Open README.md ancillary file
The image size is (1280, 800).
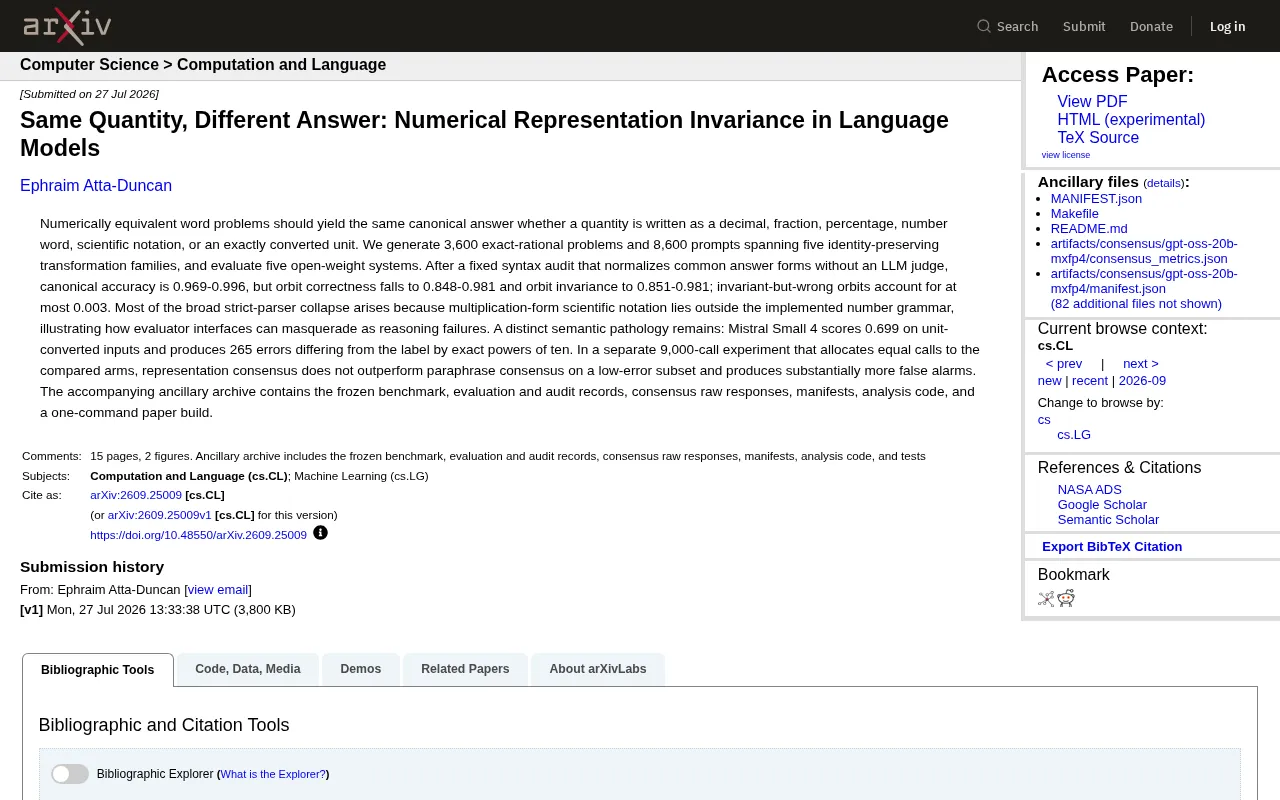click(1089, 229)
